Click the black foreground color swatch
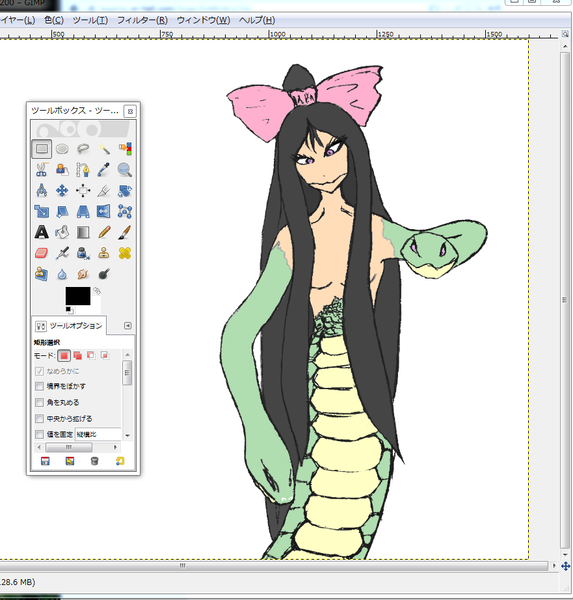Image resolution: width=573 pixels, height=600 pixels. (x=78, y=296)
